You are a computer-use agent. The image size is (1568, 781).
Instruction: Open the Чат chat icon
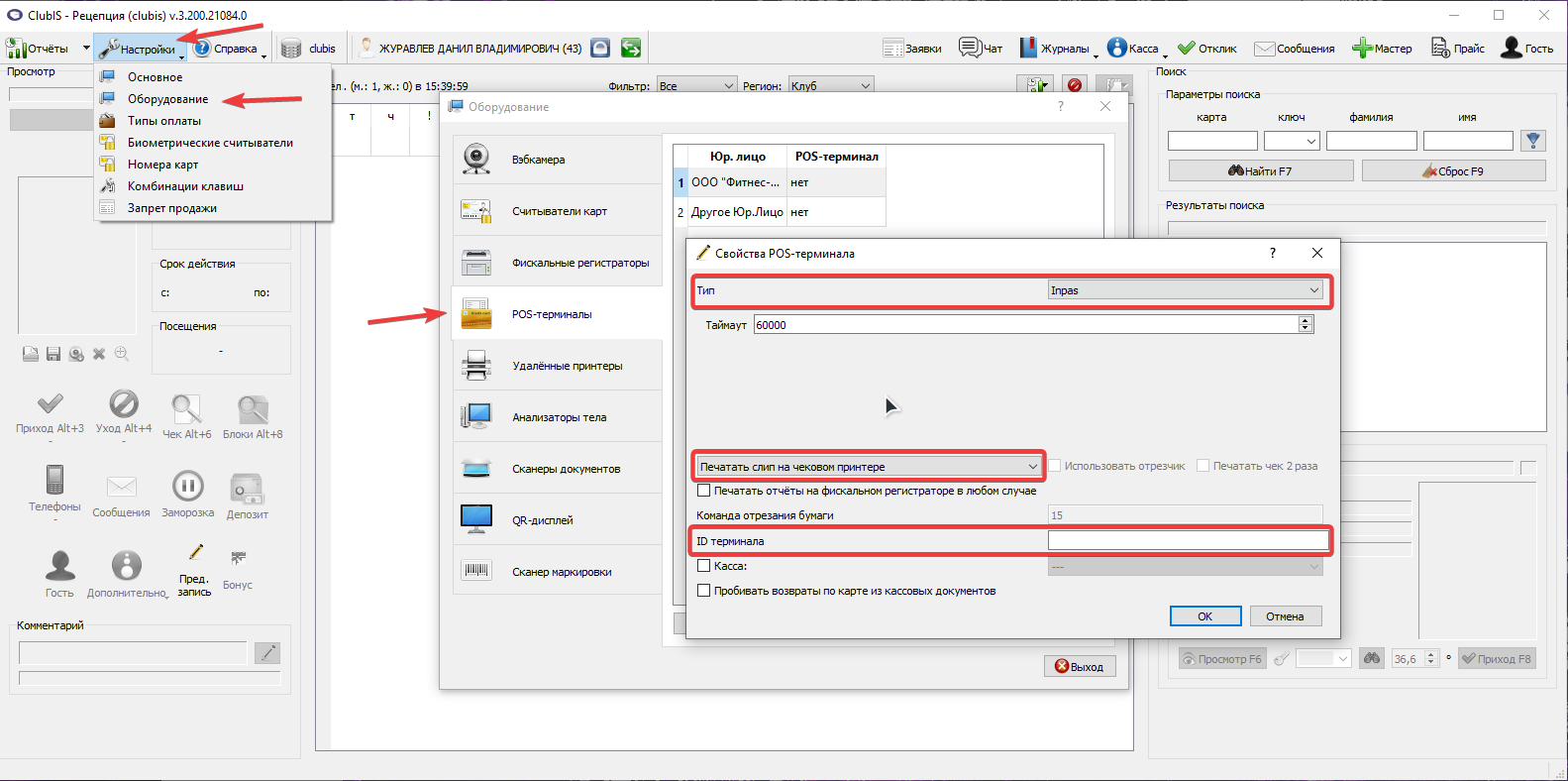coord(970,48)
